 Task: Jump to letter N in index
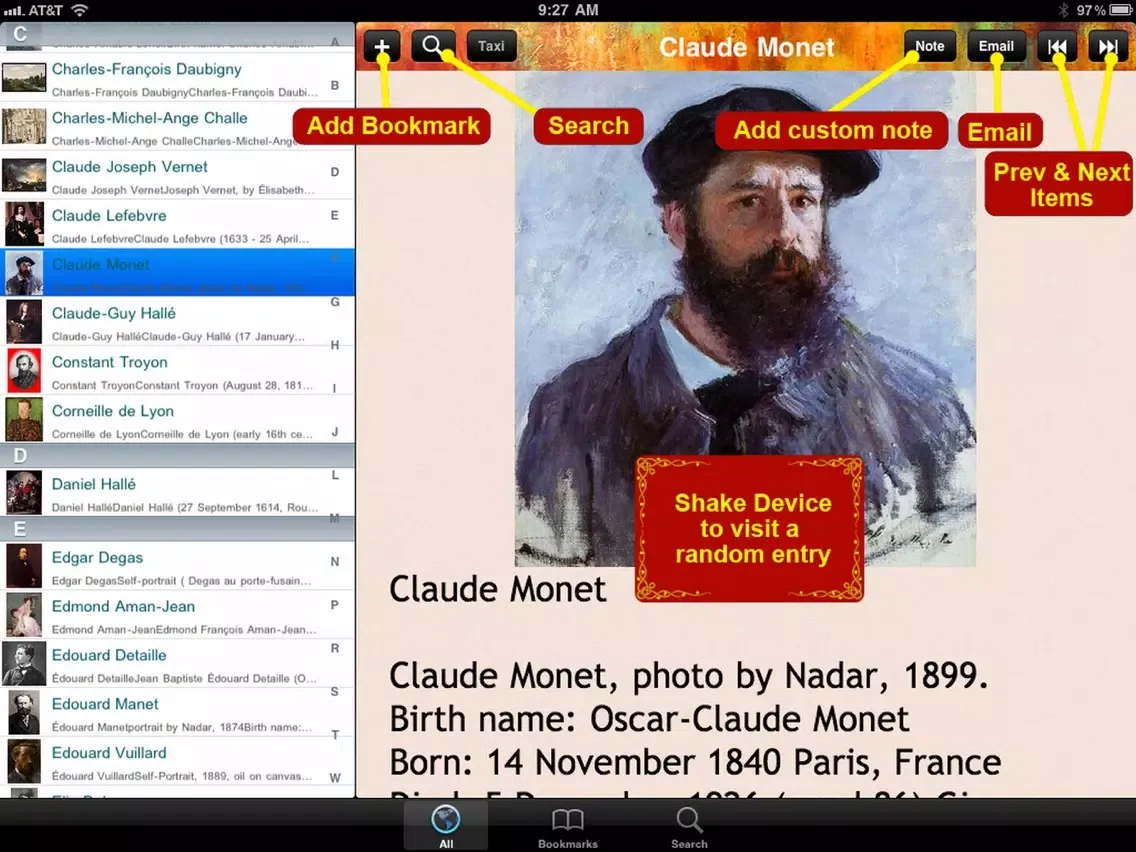point(335,561)
